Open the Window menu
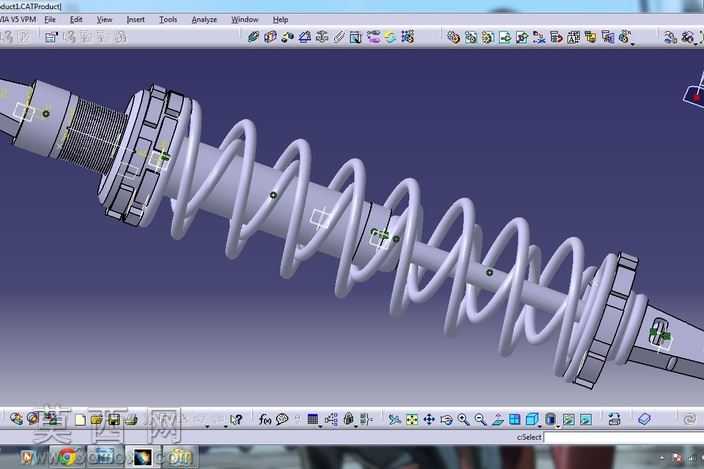 [x=245, y=20]
